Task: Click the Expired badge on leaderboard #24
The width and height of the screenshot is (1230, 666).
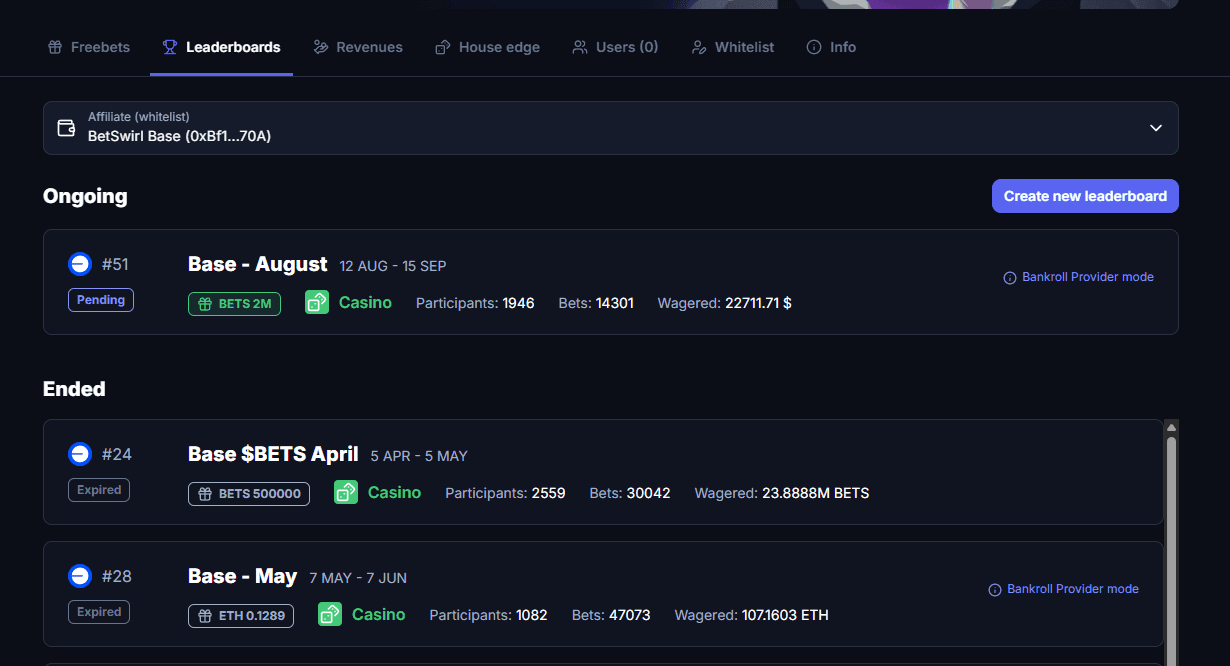Action: point(98,489)
